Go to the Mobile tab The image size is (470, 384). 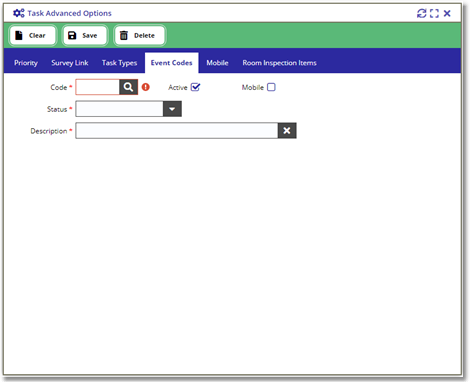click(x=217, y=63)
